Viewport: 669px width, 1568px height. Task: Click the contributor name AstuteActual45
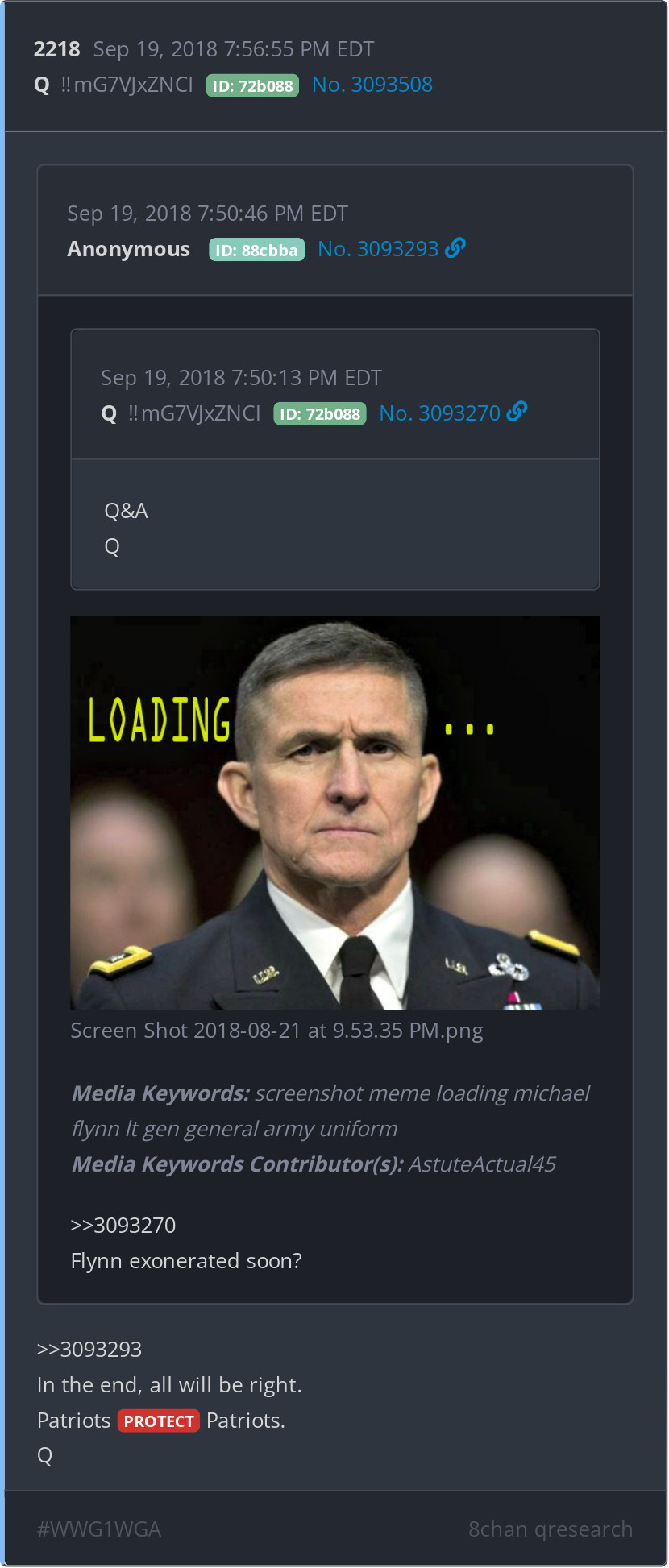coord(482,1164)
